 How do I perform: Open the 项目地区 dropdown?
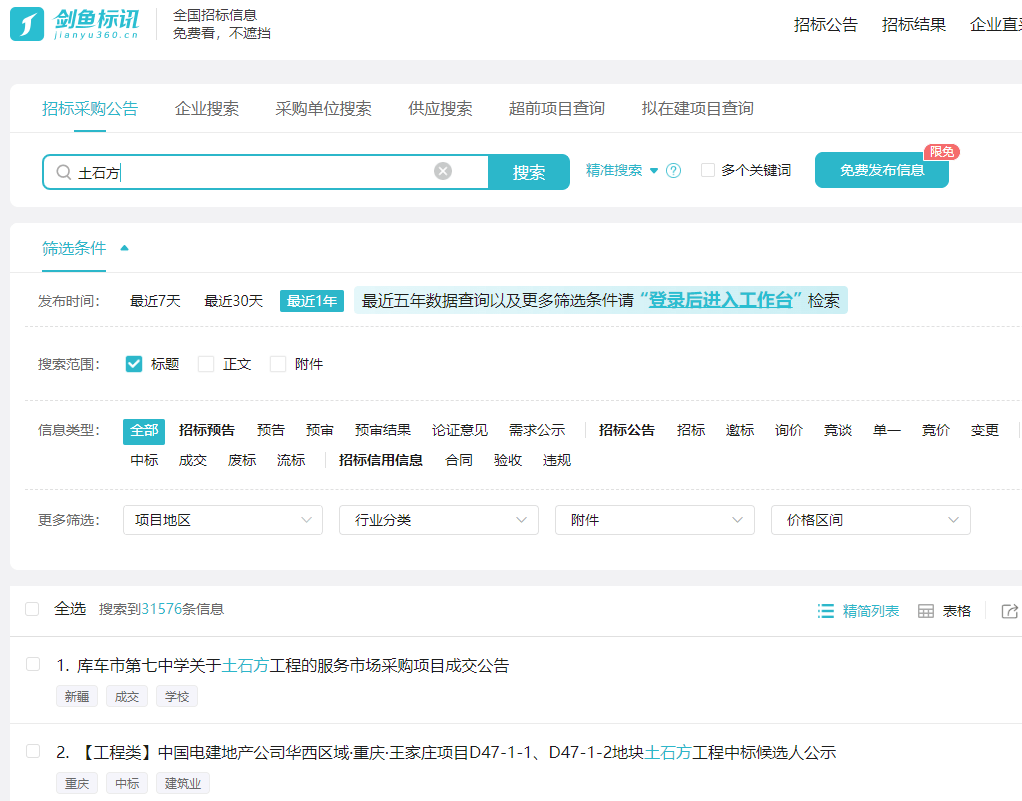(222, 520)
